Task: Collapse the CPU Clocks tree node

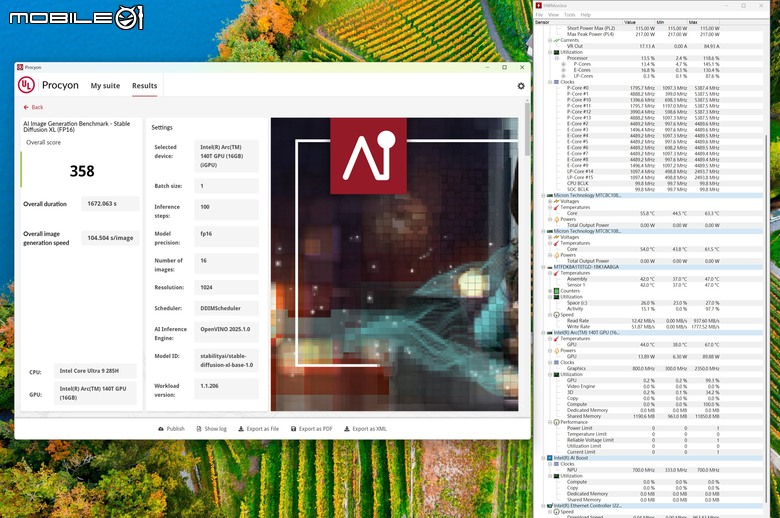Action: (550, 82)
